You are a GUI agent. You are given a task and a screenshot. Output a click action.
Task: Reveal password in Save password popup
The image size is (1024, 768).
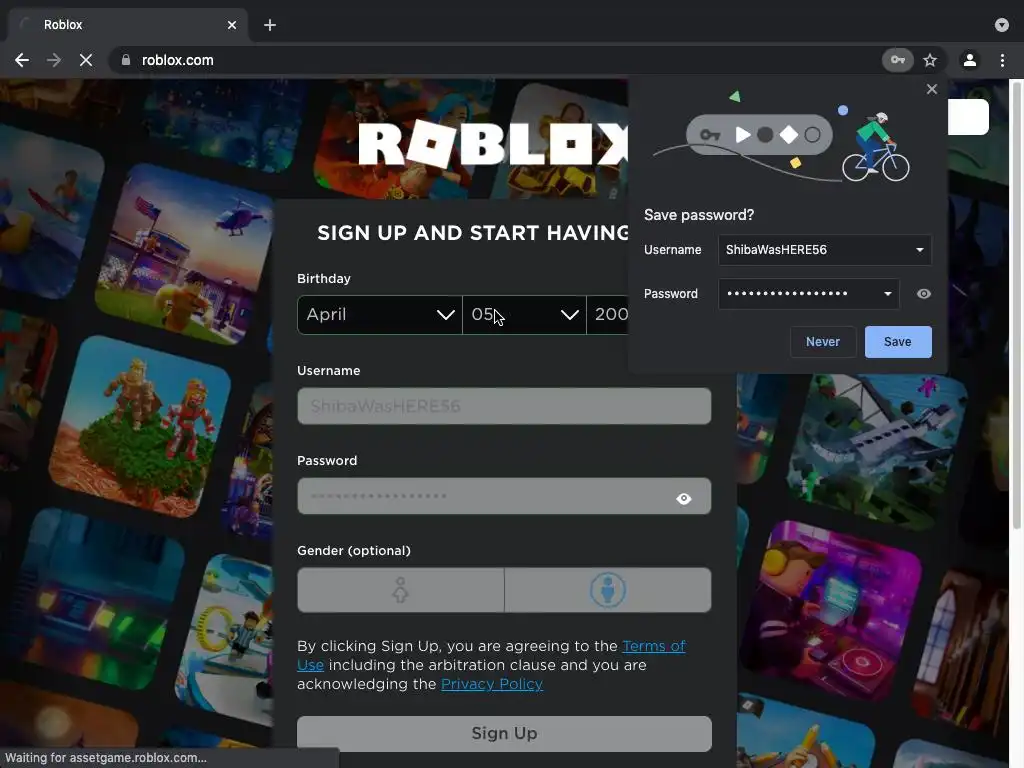(923, 294)
